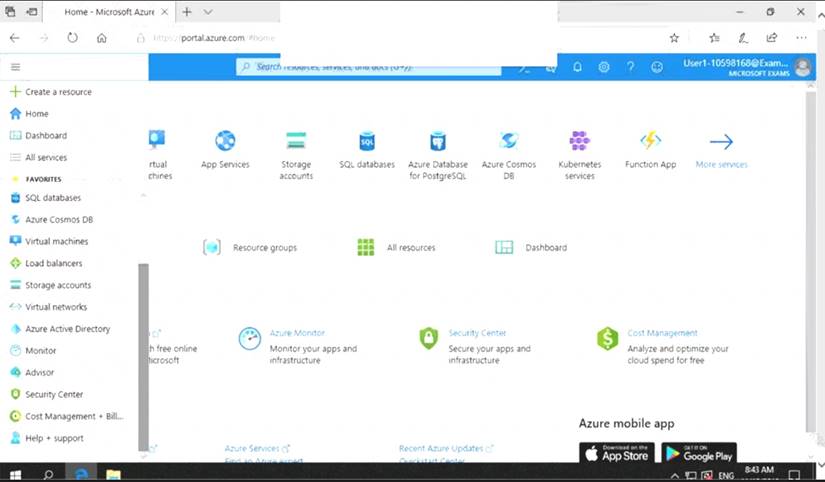Select Dashboard in the sidebar
Image resolution: width=825 pixels, height=482 pixels.
point(39,135)
